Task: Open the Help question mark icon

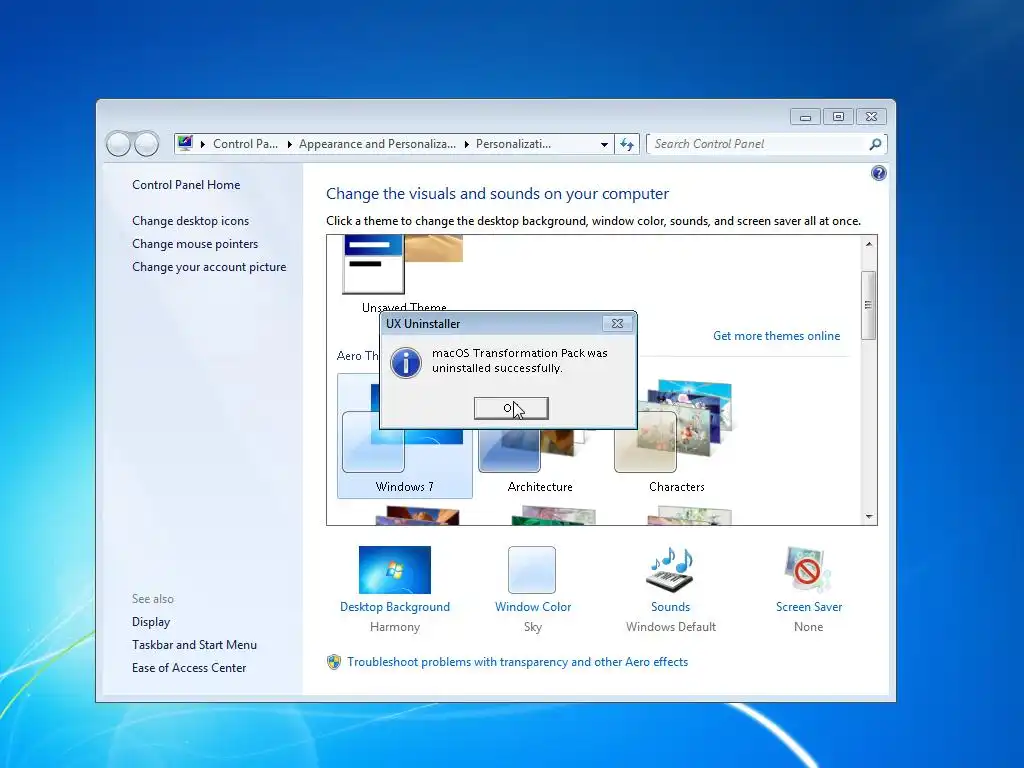Action: click(x=878, y=173)
